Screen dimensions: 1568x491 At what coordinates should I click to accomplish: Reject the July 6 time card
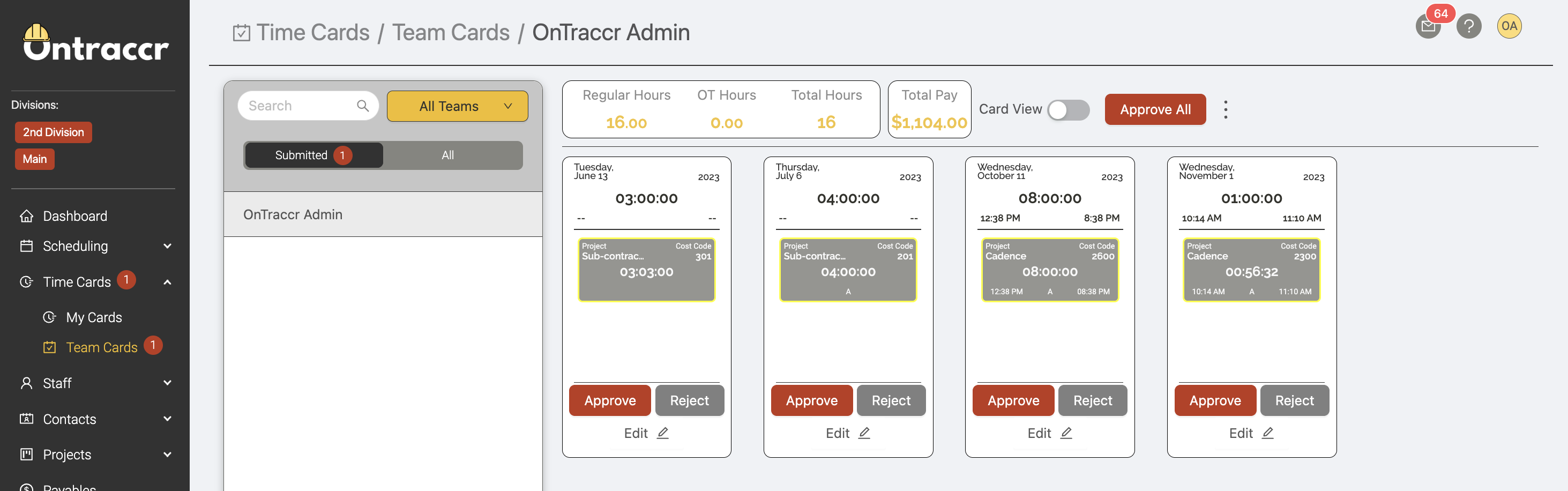(x=891, y=400)
